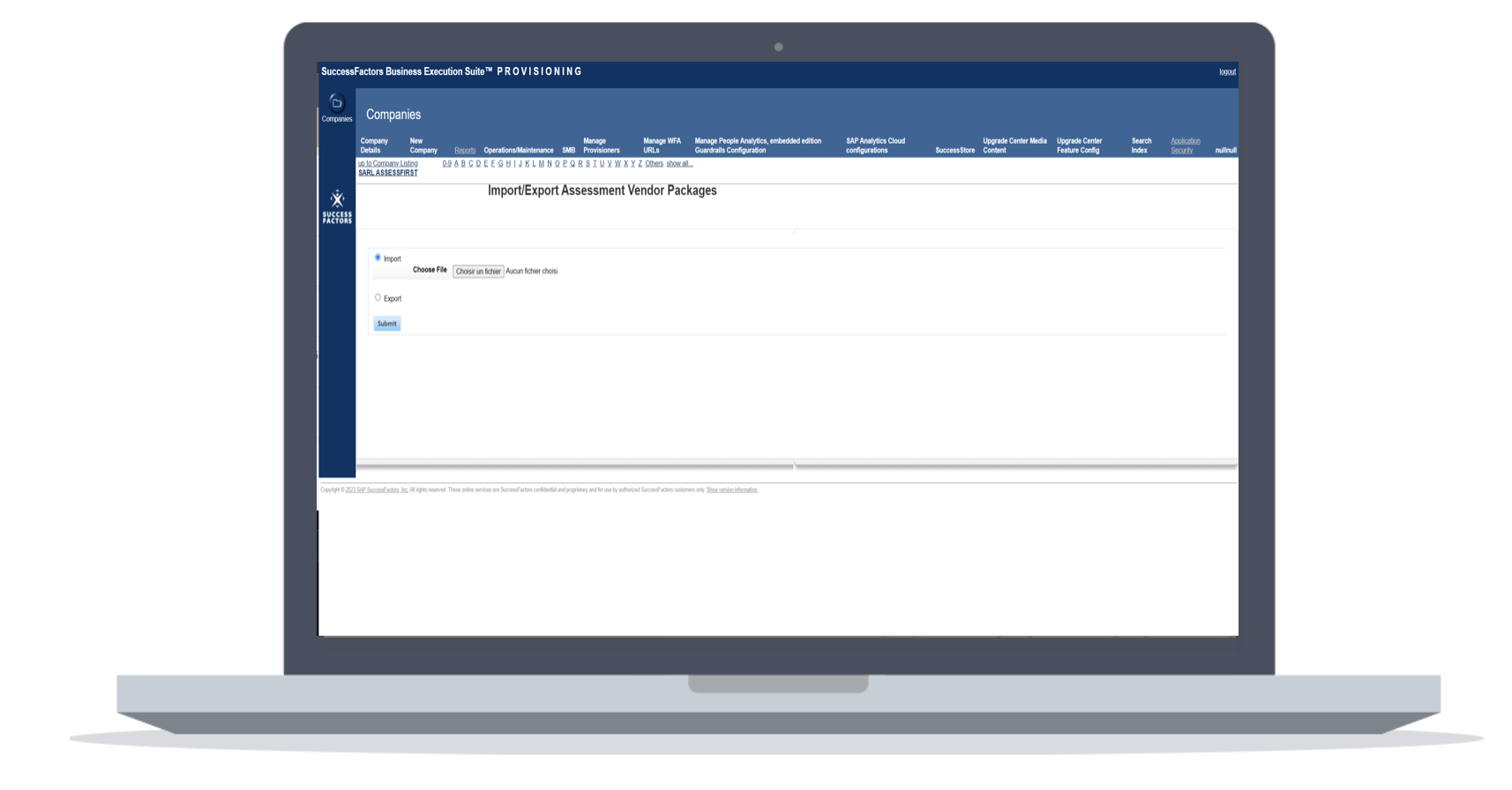
Task: Open Manage Provisioners in the menu
Action: click(x=602, y=145)
